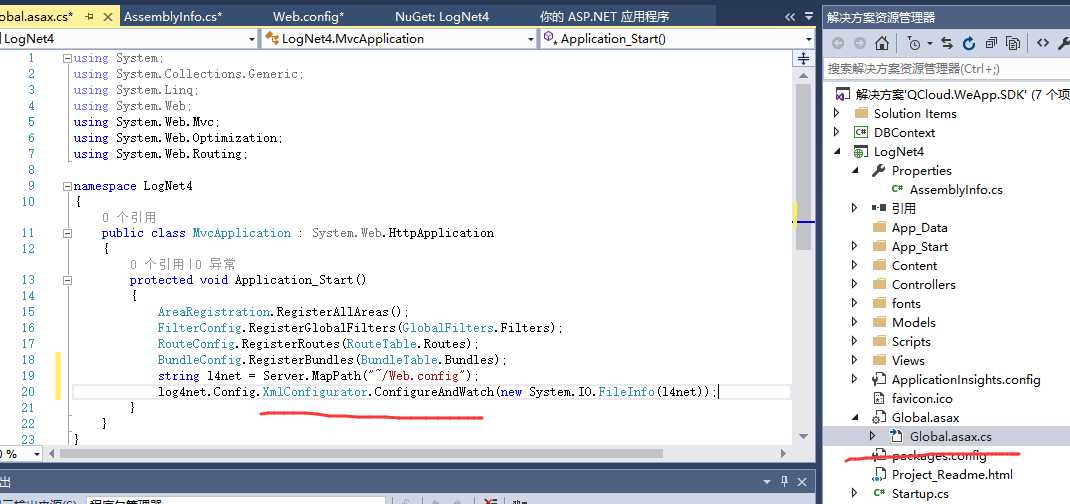Refresh the Solution Explorer tree
This screenshot has width=1070, height=504.
click(968, 44)
